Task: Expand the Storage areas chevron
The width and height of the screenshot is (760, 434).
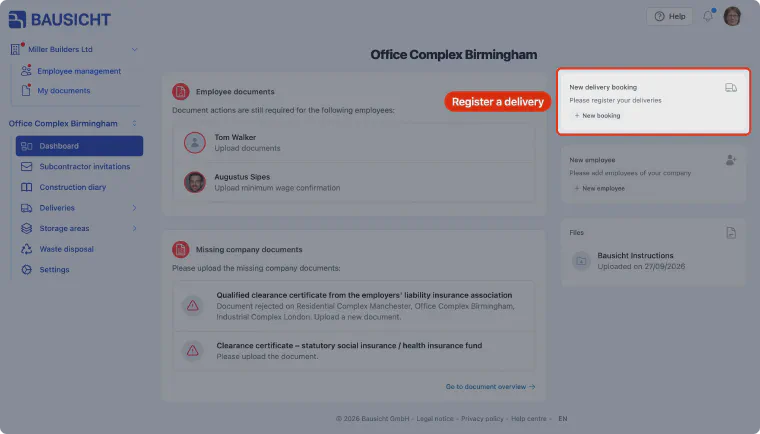Action: pyautogui.click(x=135, y=228)
